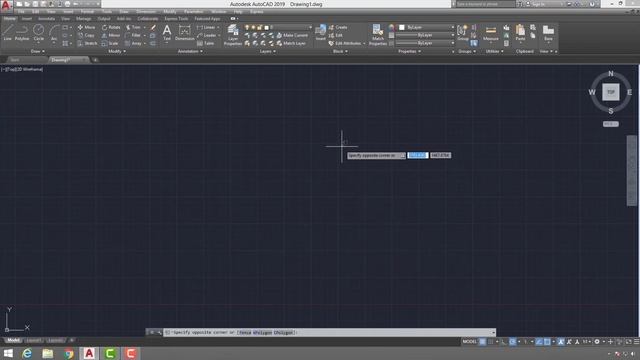The height and width of the screenshot is (360, 640).
Task: Select the Dimension tool
Action: [x=184, y=32]
